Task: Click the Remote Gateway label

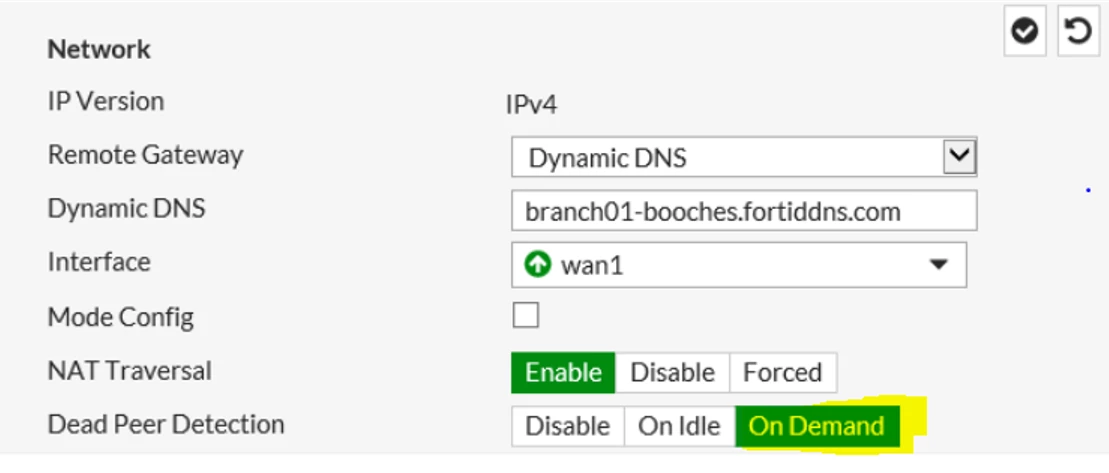Action: coord(146,154)
